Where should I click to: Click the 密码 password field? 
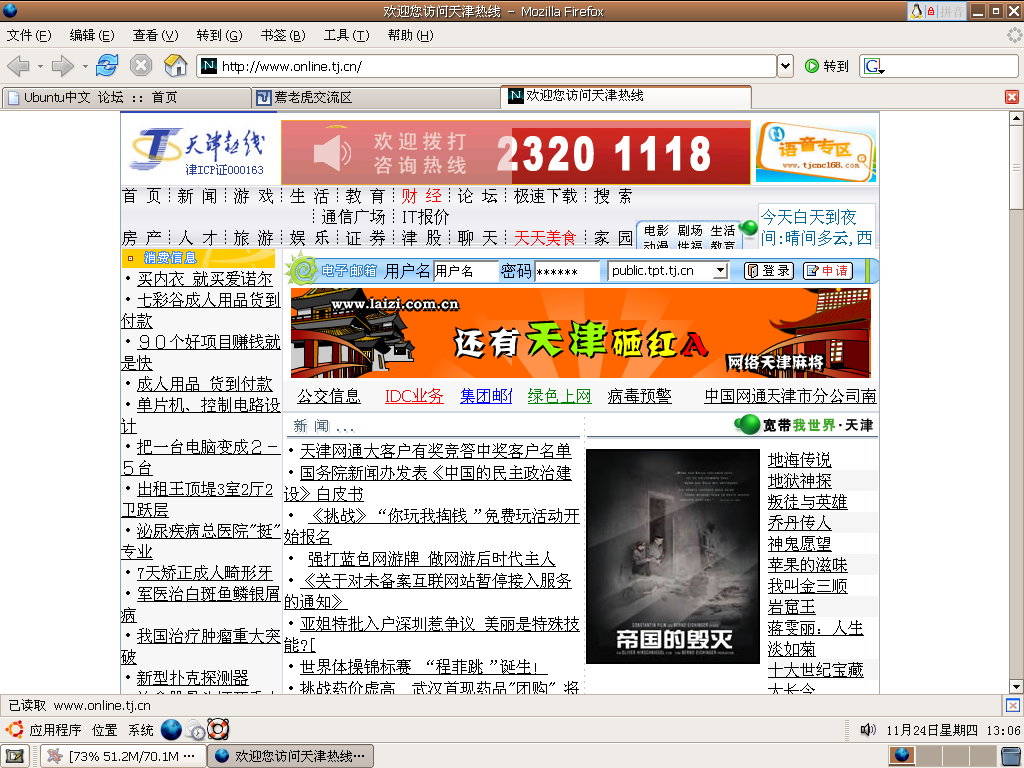tap(567, 270)
